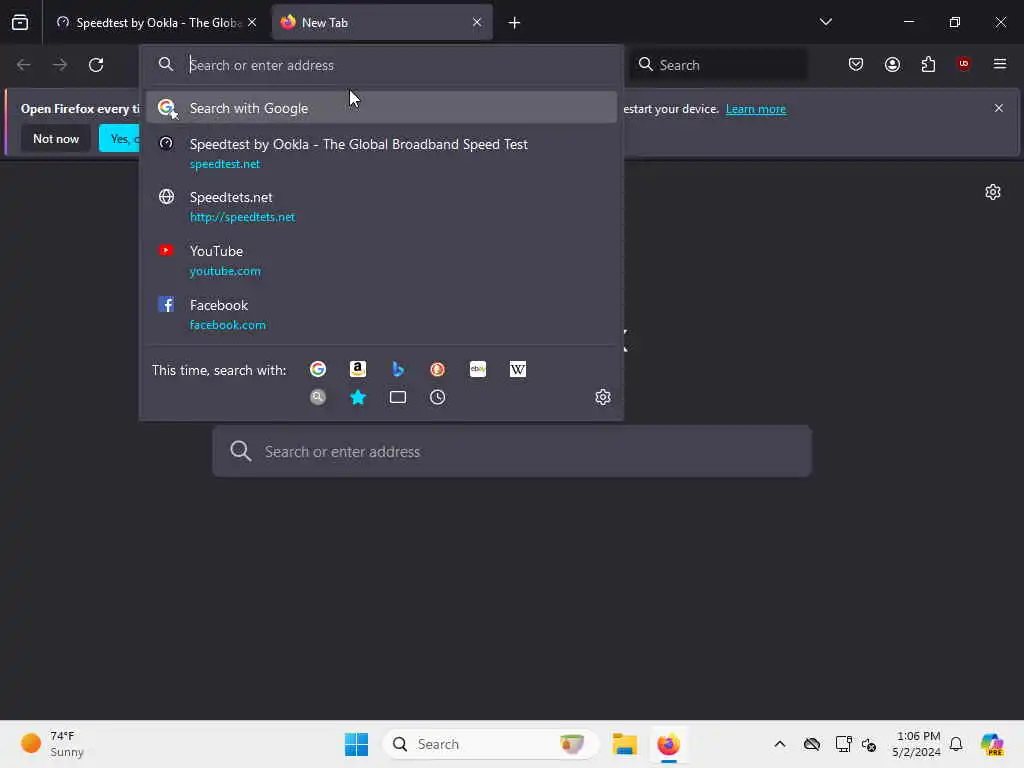This screenshot has width=1024, height=768.
Task: Open Copilot preview icon in taskbar
Action: (x=992, y=744)
